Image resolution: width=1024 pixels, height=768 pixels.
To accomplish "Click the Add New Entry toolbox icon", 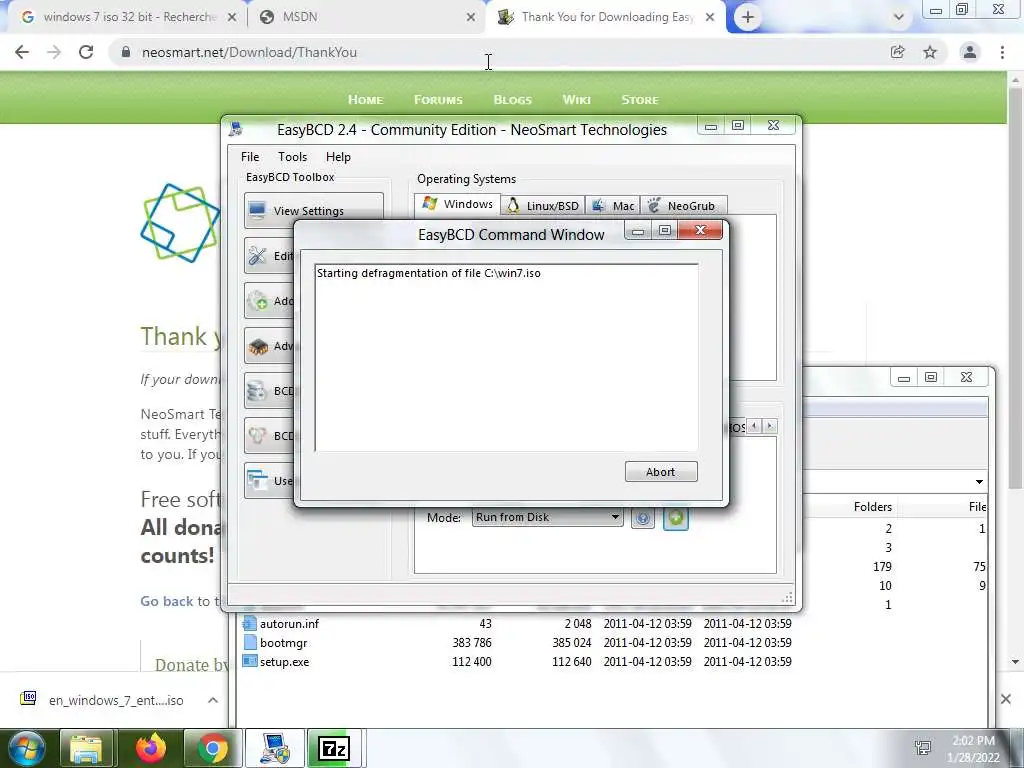I will [257, 300].
